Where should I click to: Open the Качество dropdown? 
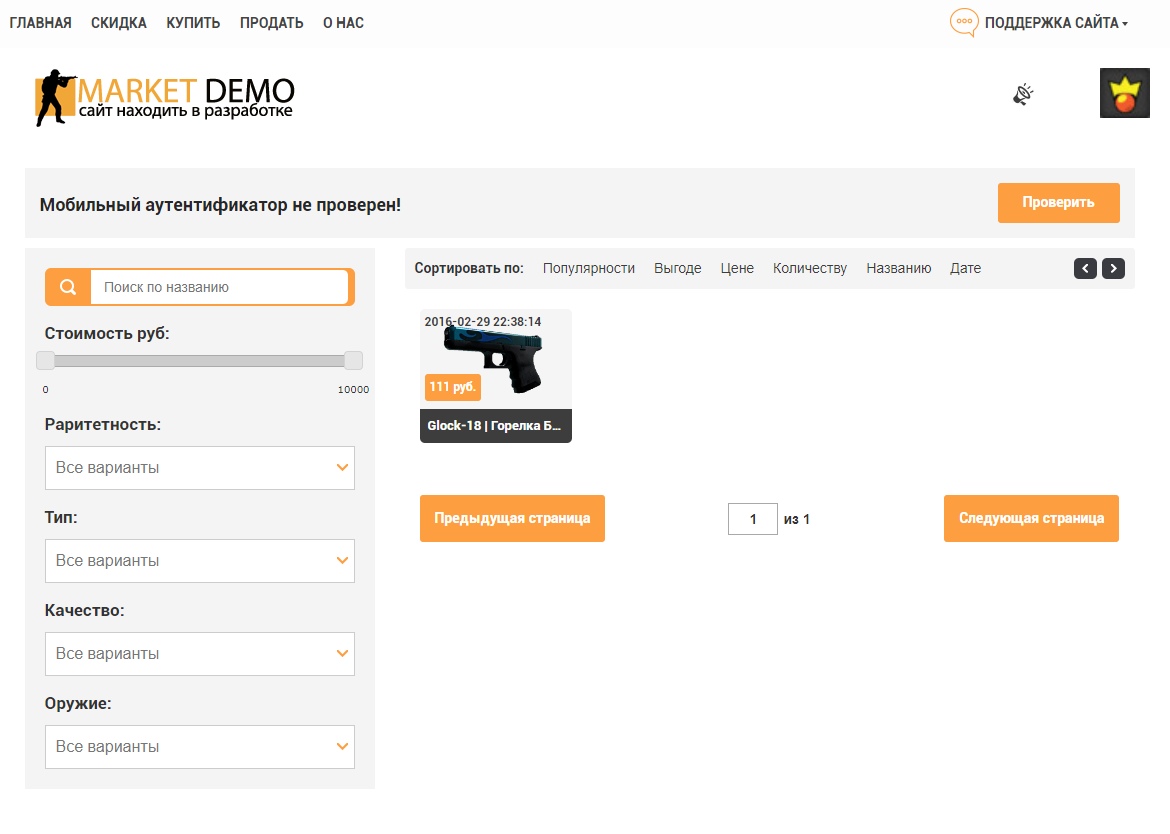pos(200,654)
